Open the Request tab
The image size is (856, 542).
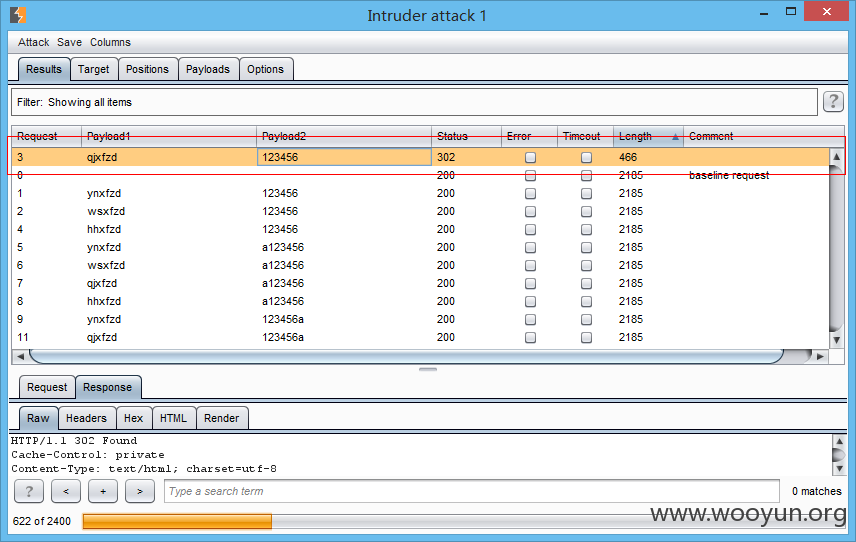(47, 387)
